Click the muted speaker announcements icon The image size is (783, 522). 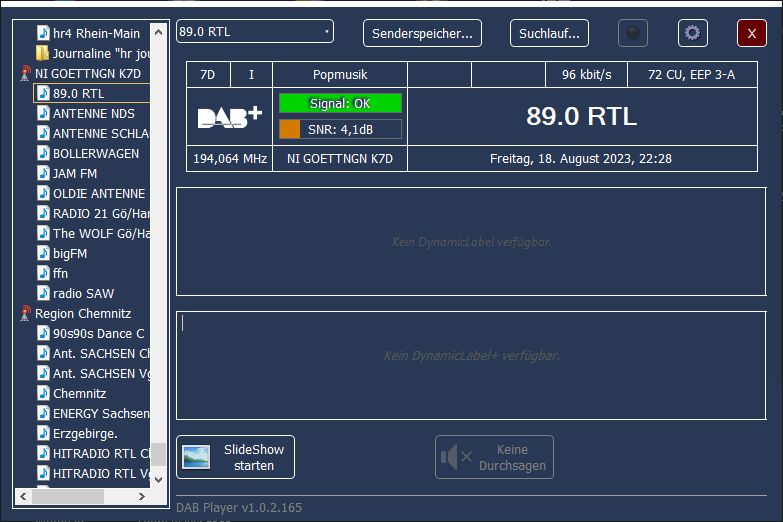(x=456, y=457)
